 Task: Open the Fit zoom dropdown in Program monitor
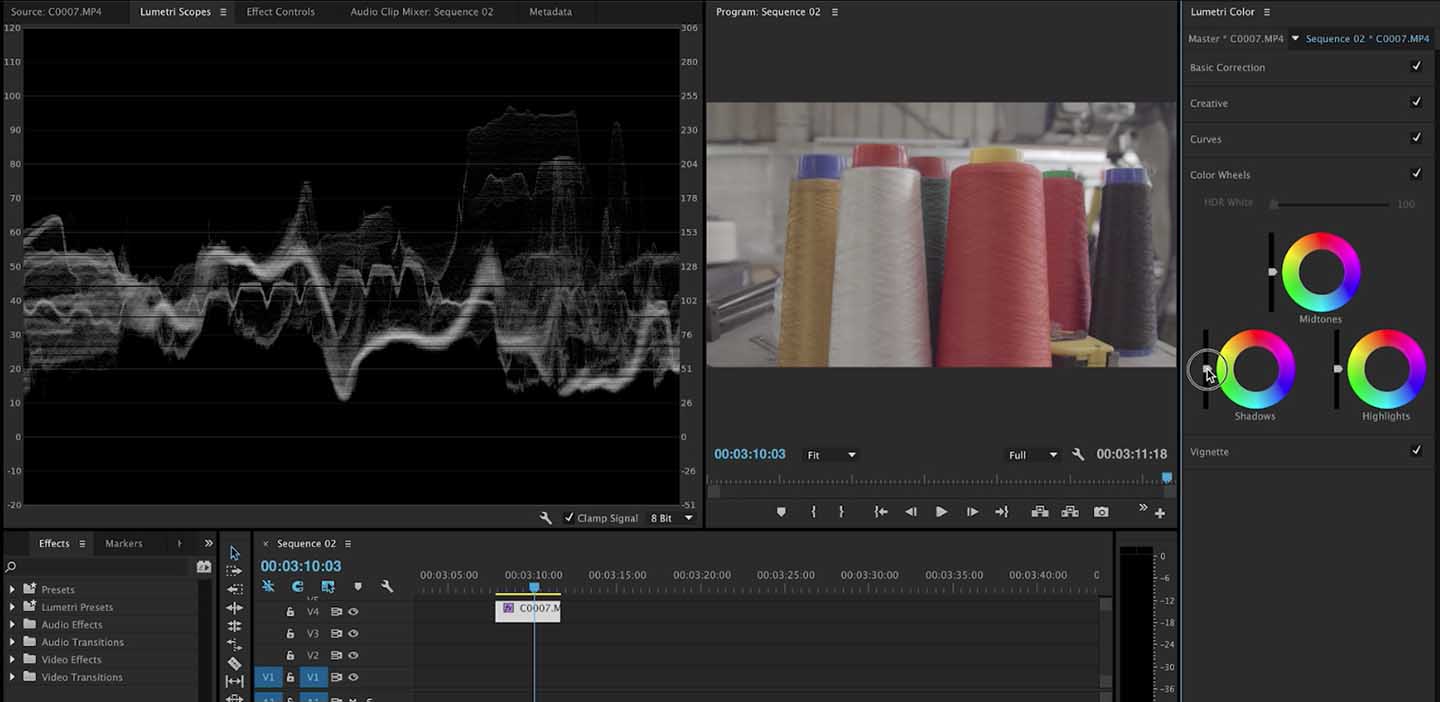(x=828, y=454)
